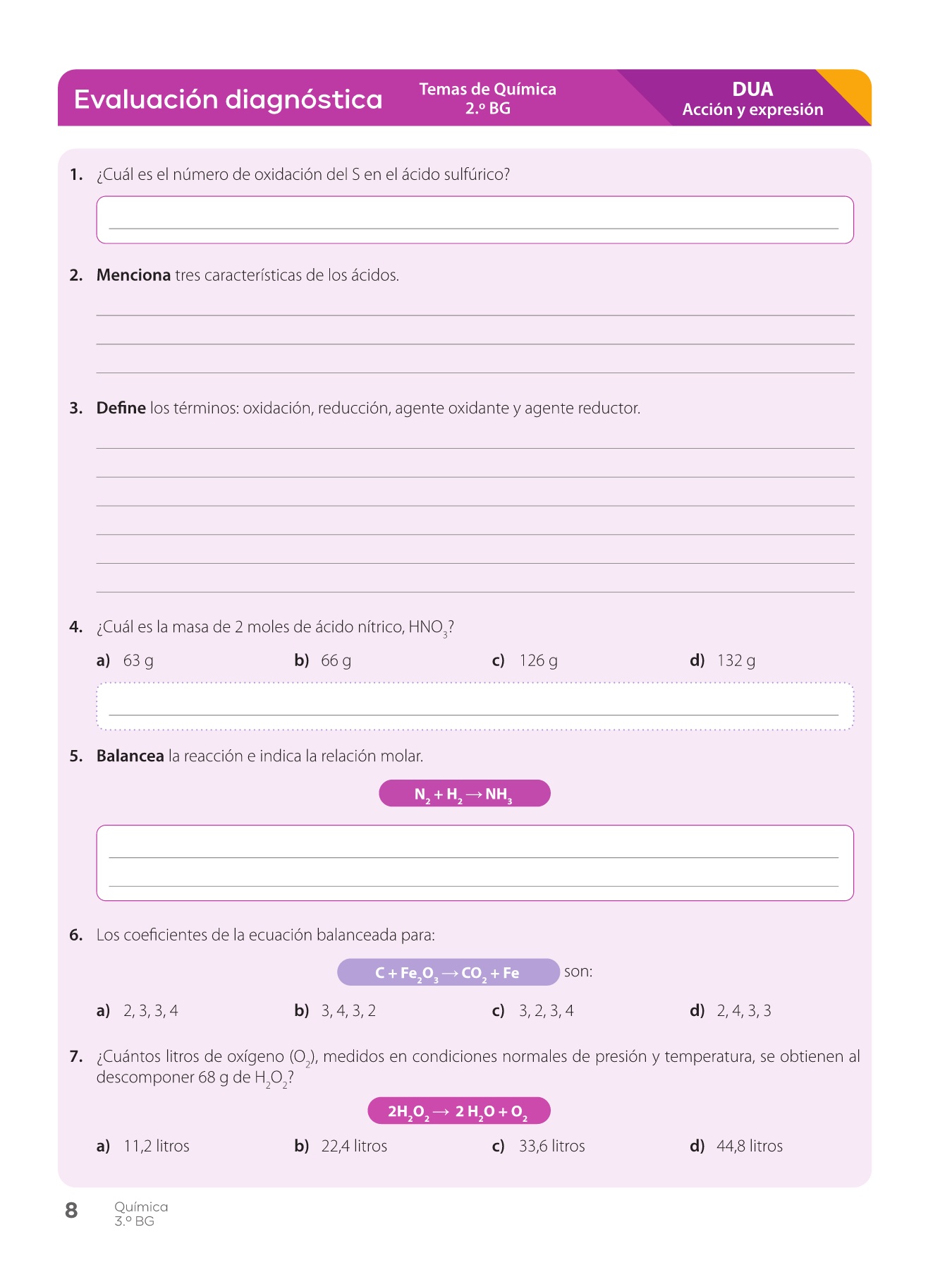Click the "Evaluación diagnóstica" header title
This screenshot has height=1270, width=952.
228,99
